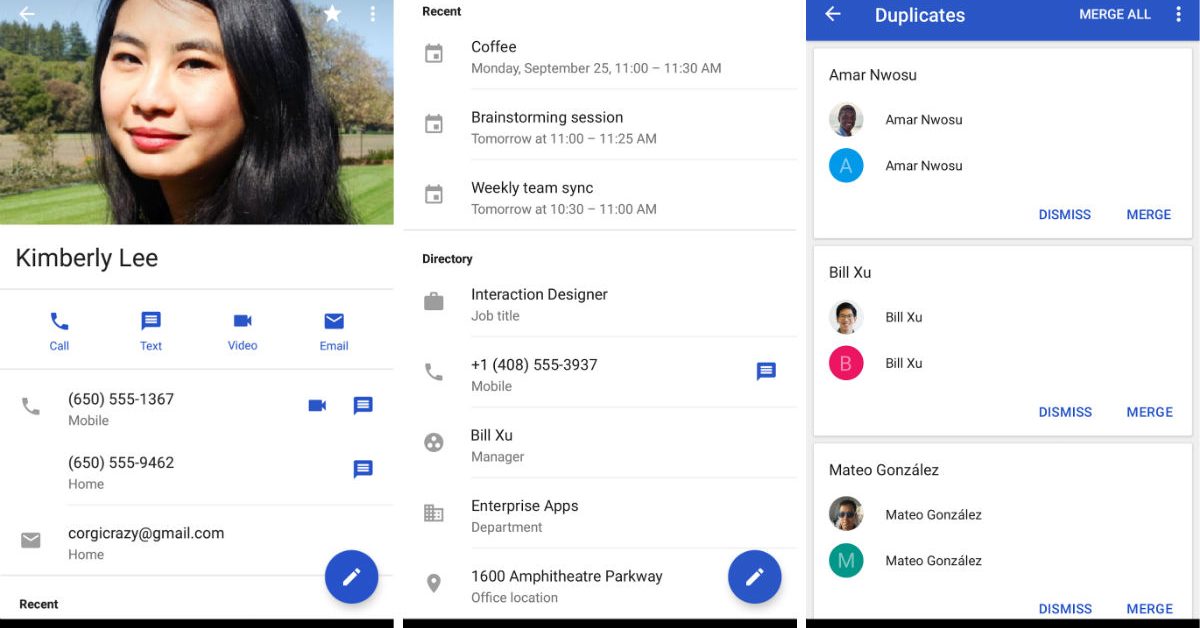This screenshot has height=628, width=1200.
Task: Click video icon beside (650) 555-1367
Action: [x=317, y=406]
